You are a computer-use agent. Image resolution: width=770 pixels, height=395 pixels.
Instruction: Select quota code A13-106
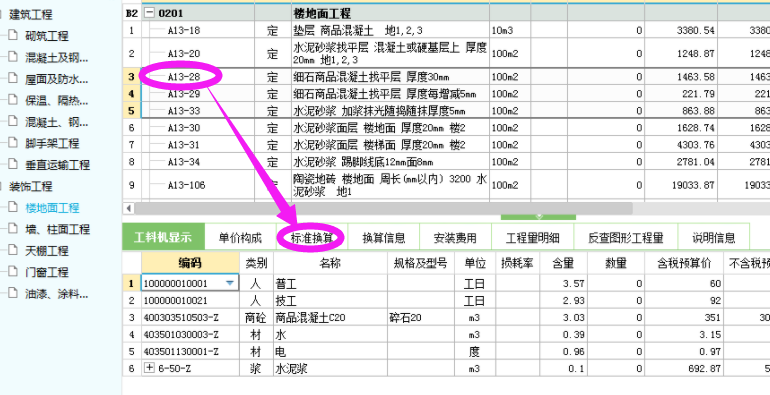click(187, 185)
